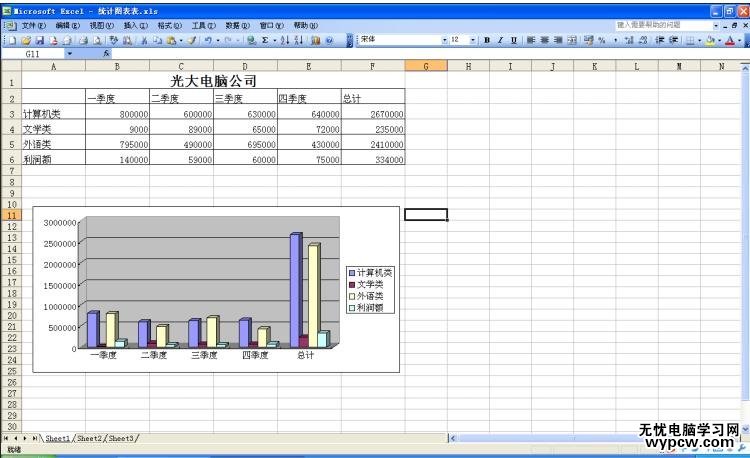Apply currency style format
Screen dimensions: 750x458
click(x=588, y=40)
